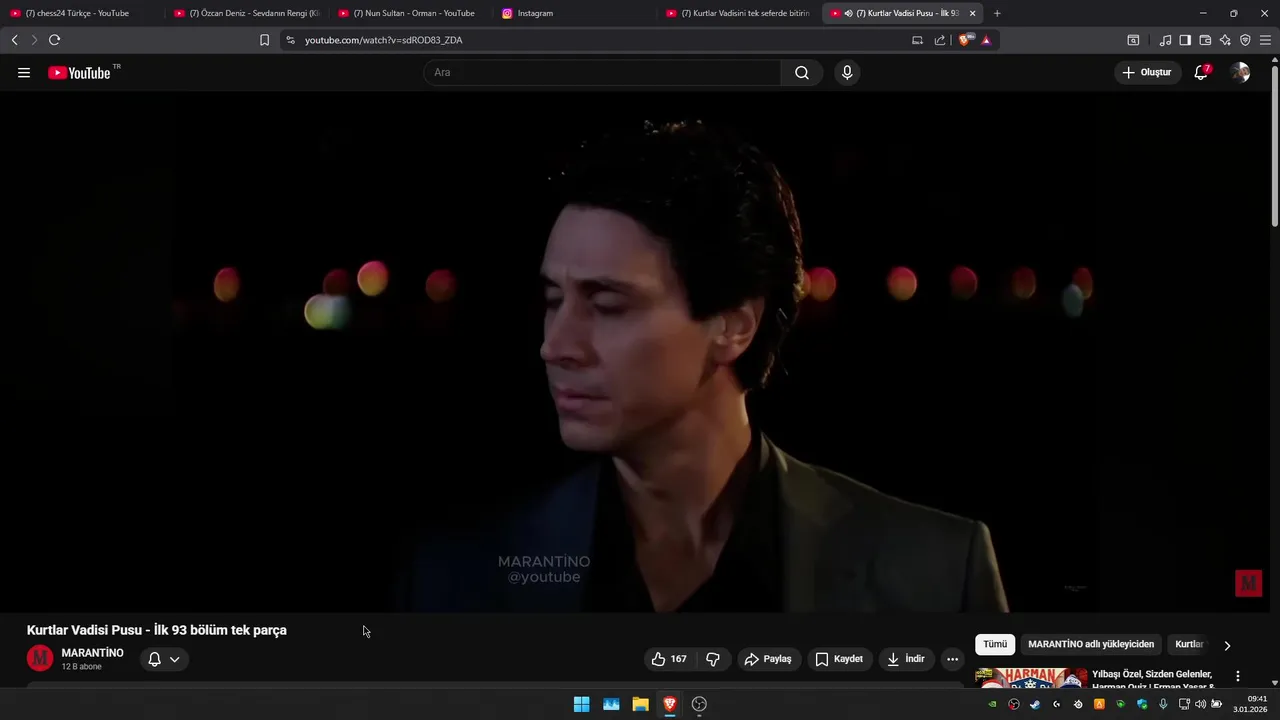Click İndir to download video

tap(906, 659)
